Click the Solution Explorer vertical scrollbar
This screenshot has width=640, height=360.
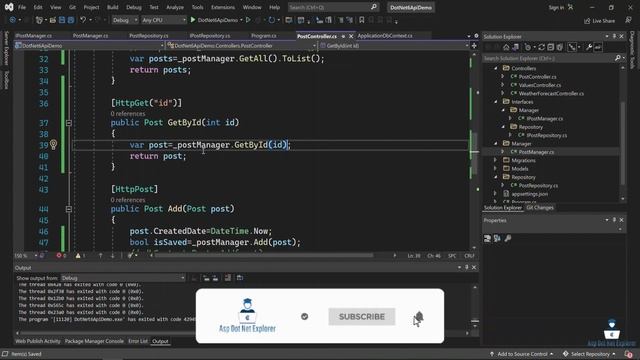623,143
